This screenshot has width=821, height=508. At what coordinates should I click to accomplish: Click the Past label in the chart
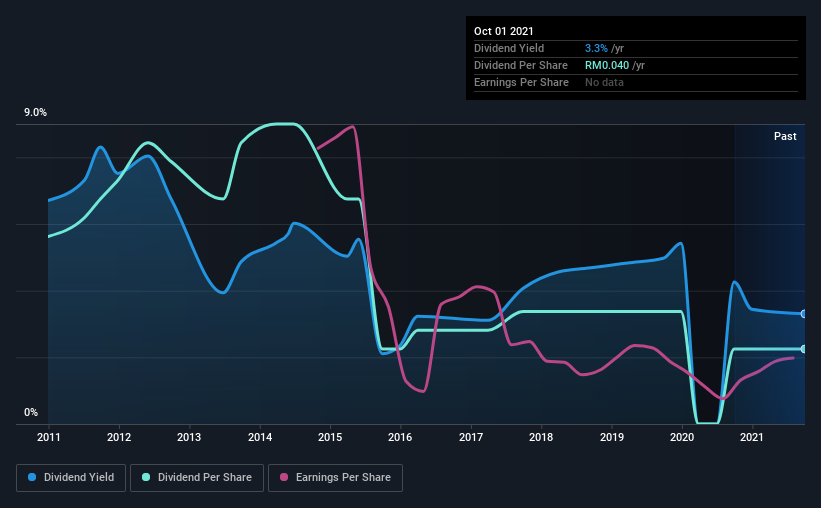tap(785, 136)
